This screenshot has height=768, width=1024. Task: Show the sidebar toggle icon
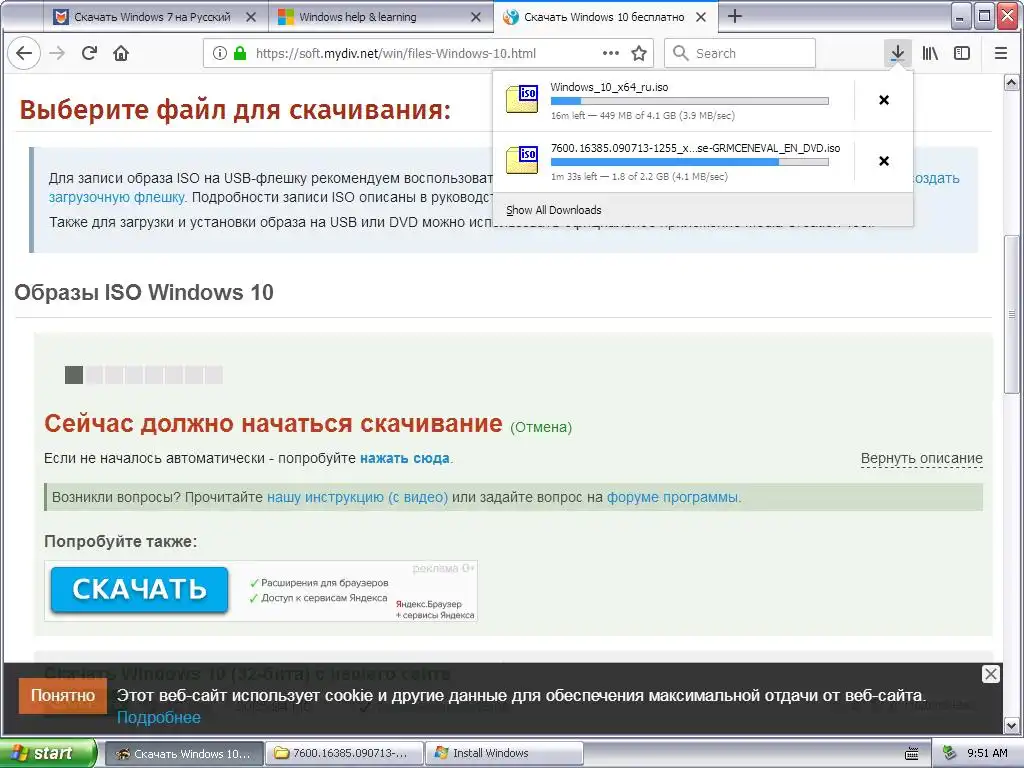point(962,53)
